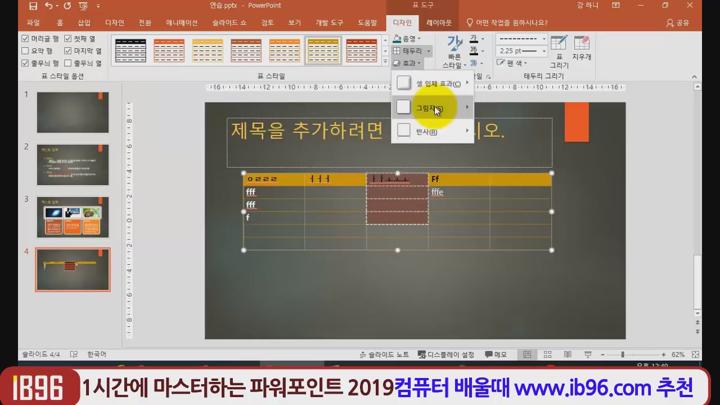720x405 pixels.
Task: Uncheck the 첫째 열 checkbox
Action: pyautogui.click(x=68, y=39)
